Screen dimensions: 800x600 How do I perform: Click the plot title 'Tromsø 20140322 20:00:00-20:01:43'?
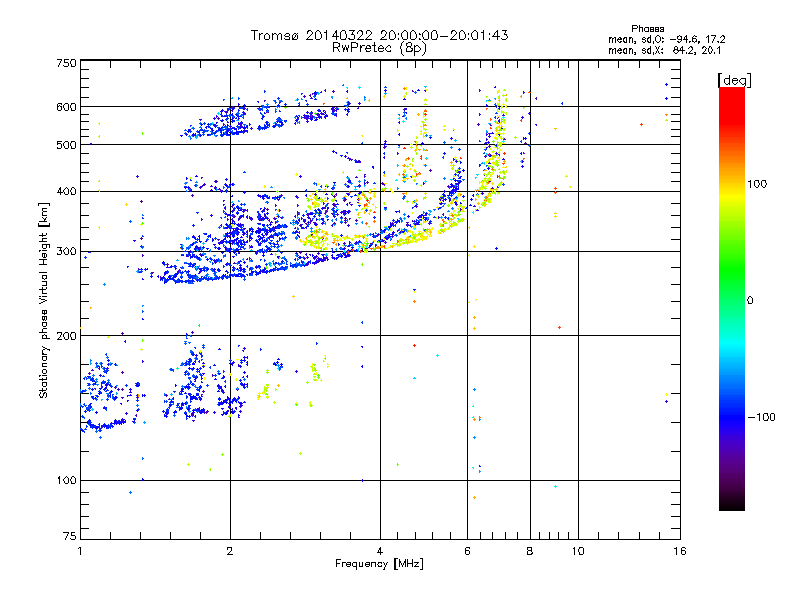[379, 35]
